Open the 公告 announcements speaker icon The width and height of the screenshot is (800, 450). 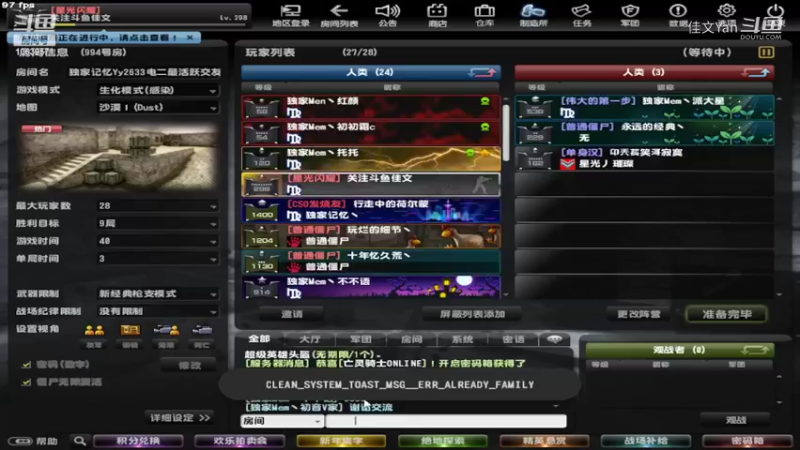point(388,15)
